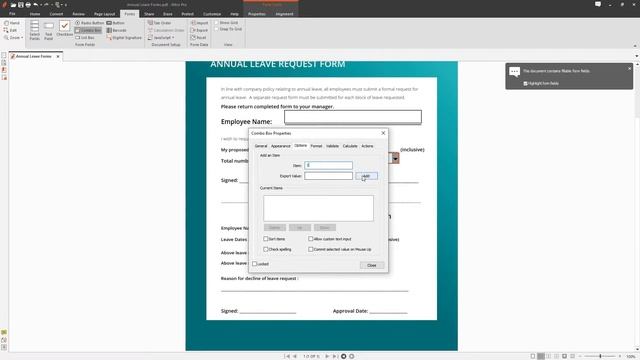Go to the next page
The height and width of the screenshot is (360, 640).
click(x=327, y=356)
